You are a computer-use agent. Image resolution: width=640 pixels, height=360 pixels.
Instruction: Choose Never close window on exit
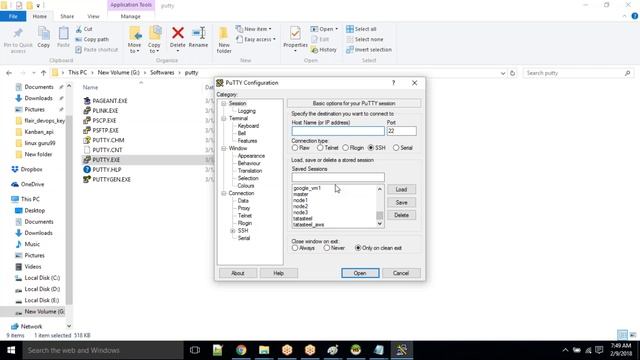(x=327, y=248)
